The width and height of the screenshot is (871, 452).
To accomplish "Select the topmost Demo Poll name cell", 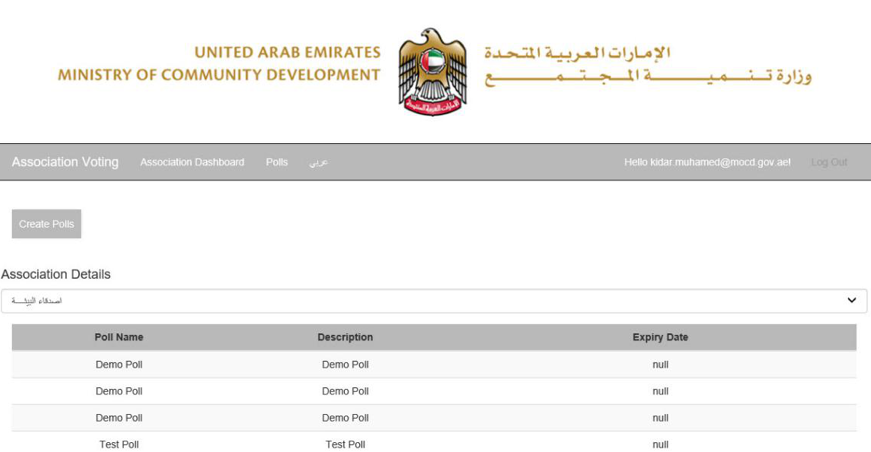I will tap(119, 365).
